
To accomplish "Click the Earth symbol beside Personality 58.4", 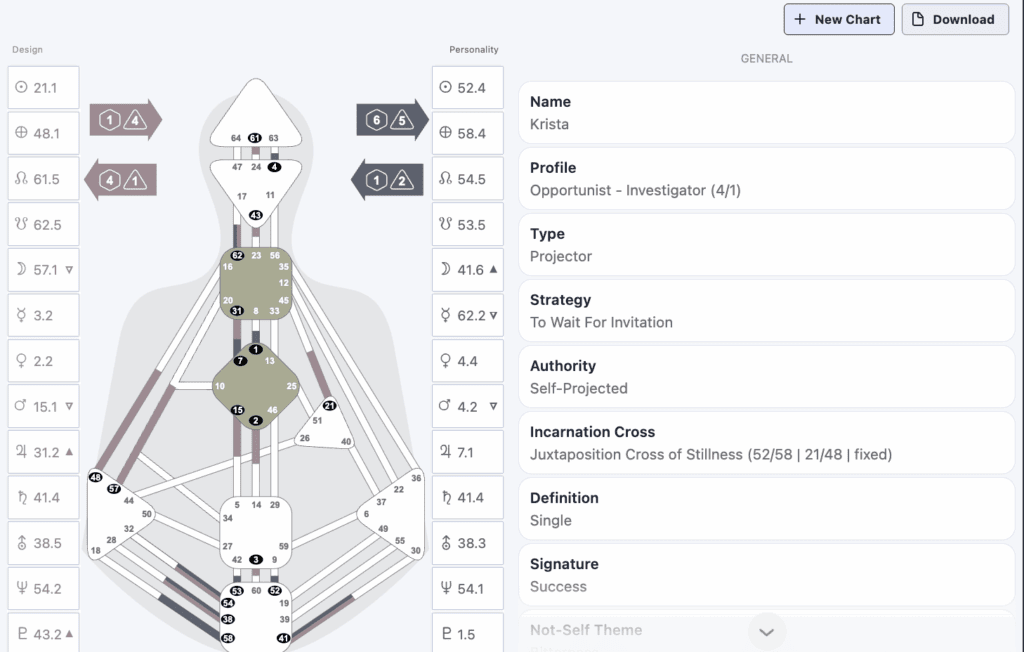I will [x=445, y=133].
